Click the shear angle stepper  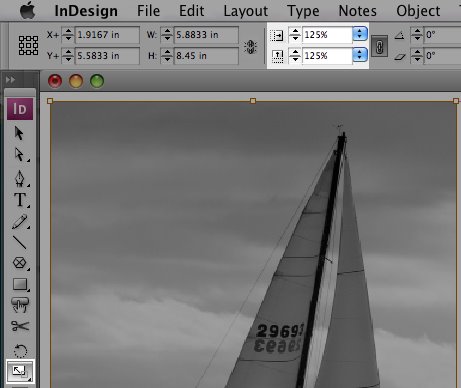417,56
